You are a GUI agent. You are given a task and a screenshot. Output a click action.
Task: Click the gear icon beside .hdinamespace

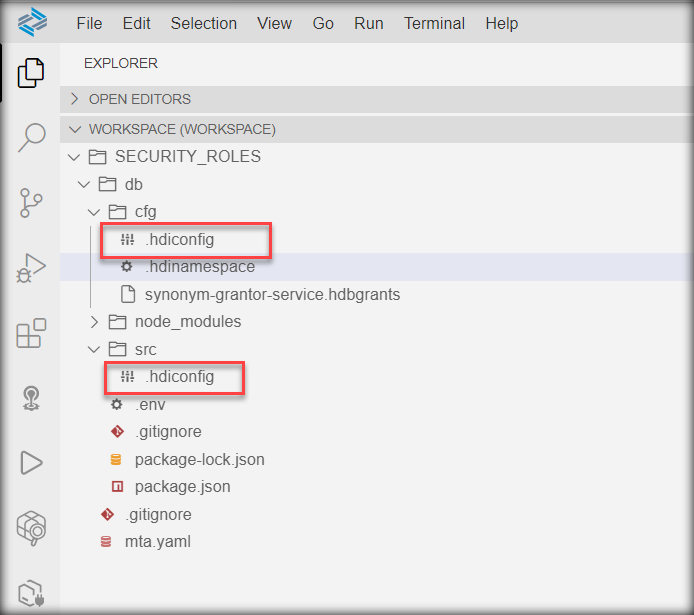coord(127,266)
